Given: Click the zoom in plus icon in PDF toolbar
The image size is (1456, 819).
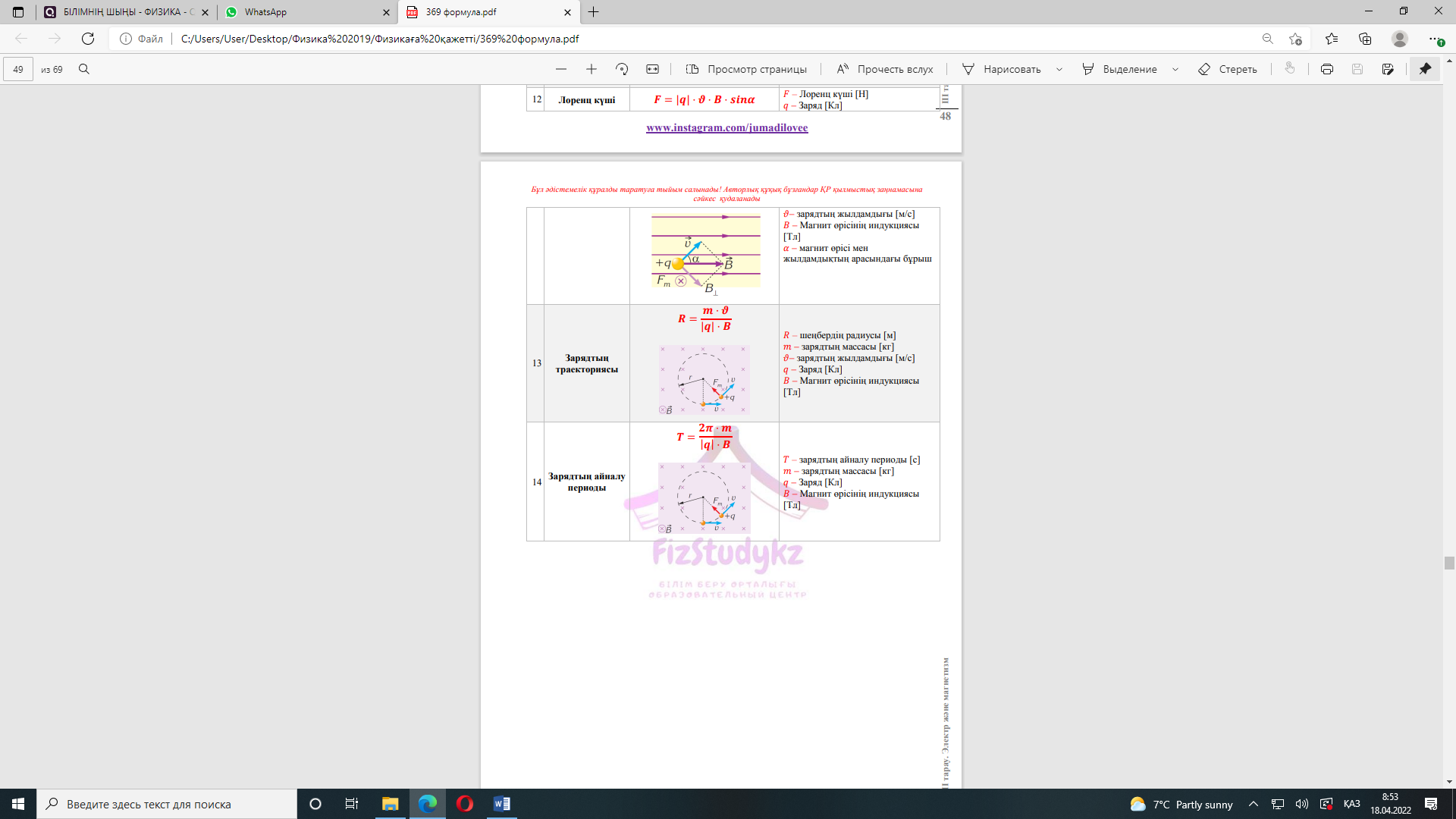Looking at the screenshot, I should [591, 69].
